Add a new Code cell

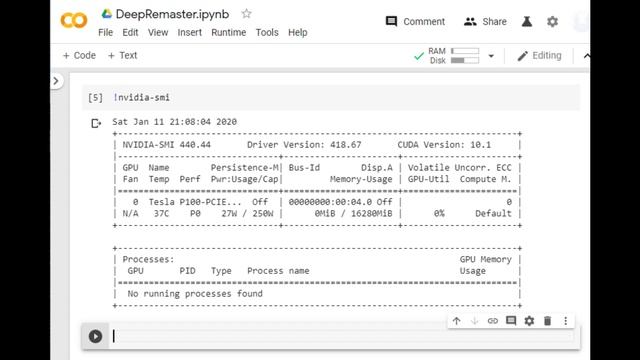[x=79, y=56]
